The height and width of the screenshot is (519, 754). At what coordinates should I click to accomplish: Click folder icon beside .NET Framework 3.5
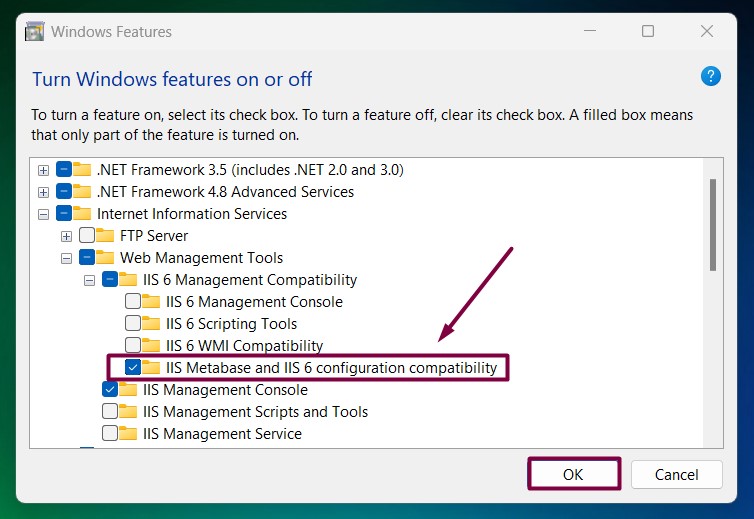[82, 169]
